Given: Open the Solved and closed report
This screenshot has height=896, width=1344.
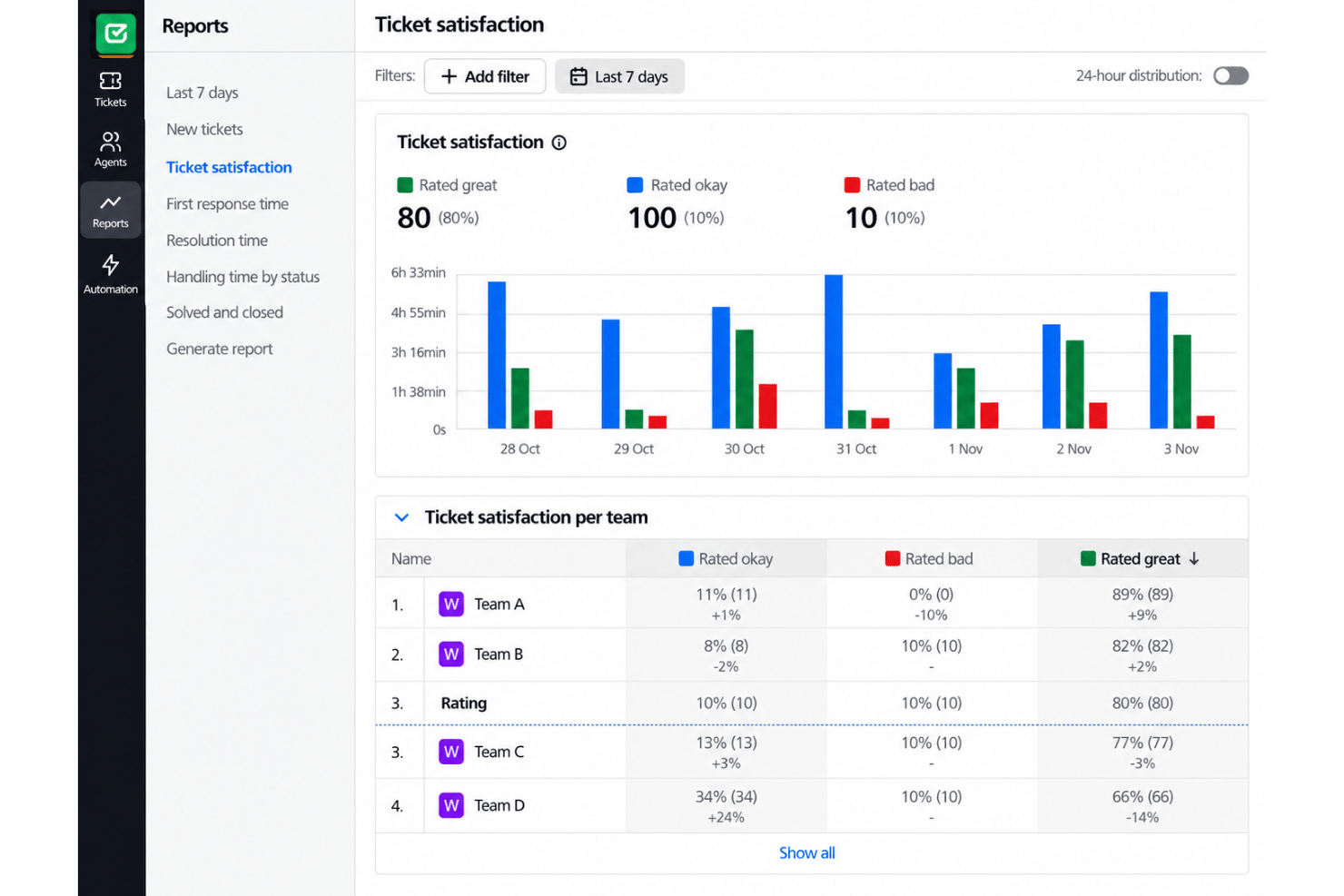Looking at the screenshot, I should (224, 312).
